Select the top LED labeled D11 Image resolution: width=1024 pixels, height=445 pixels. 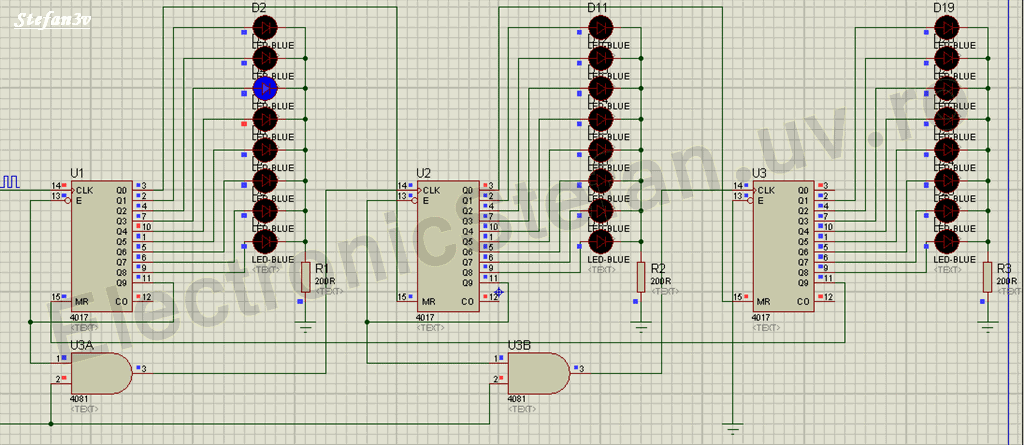(600, 27)
